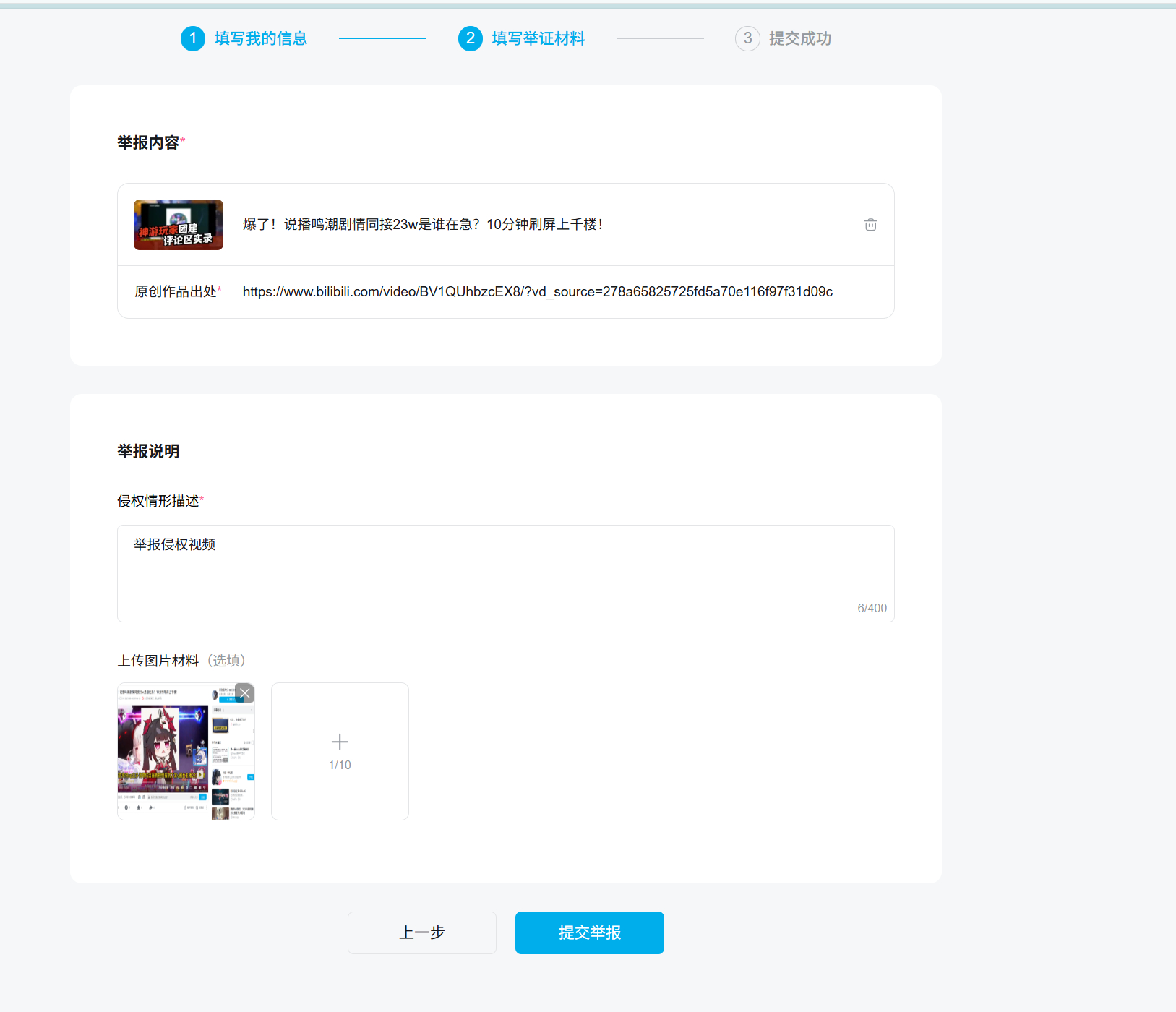Click the 6/400 character counter
The image size is (1176, 1012).
coord(872,608)
